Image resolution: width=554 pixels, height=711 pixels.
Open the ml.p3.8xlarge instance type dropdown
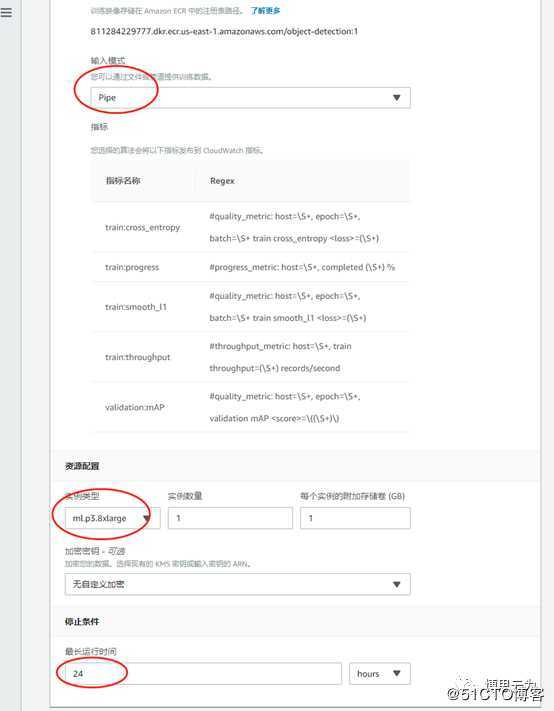pyautogui.click(x=112, y=518)
